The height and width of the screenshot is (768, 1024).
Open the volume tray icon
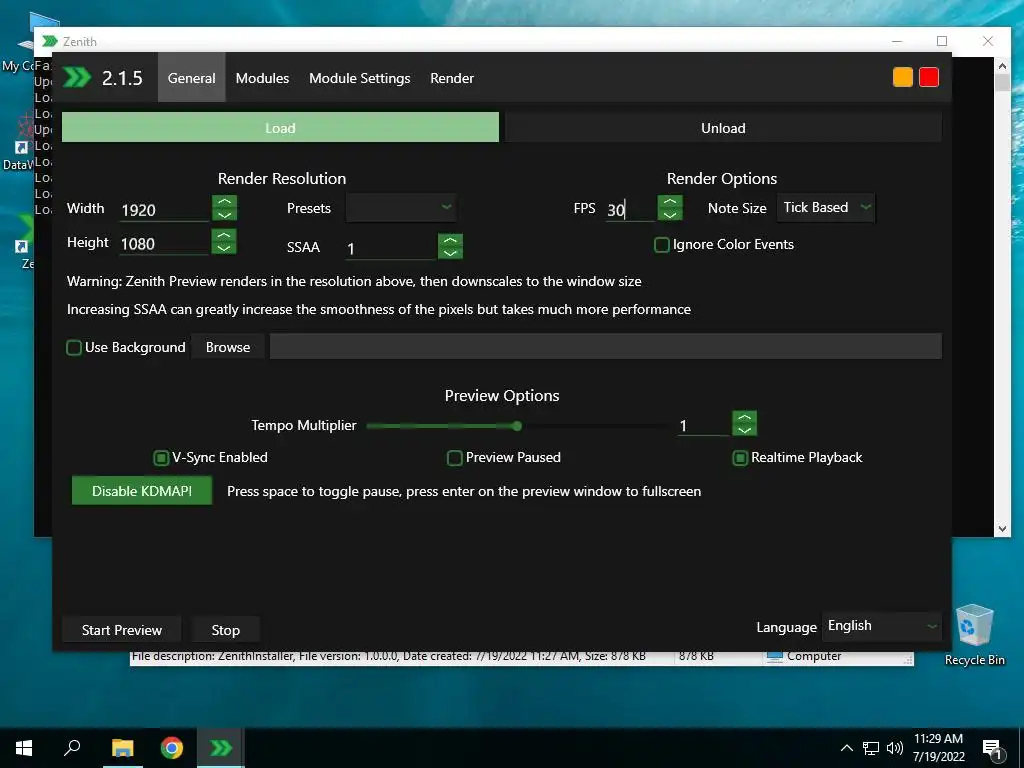point(895,748)
